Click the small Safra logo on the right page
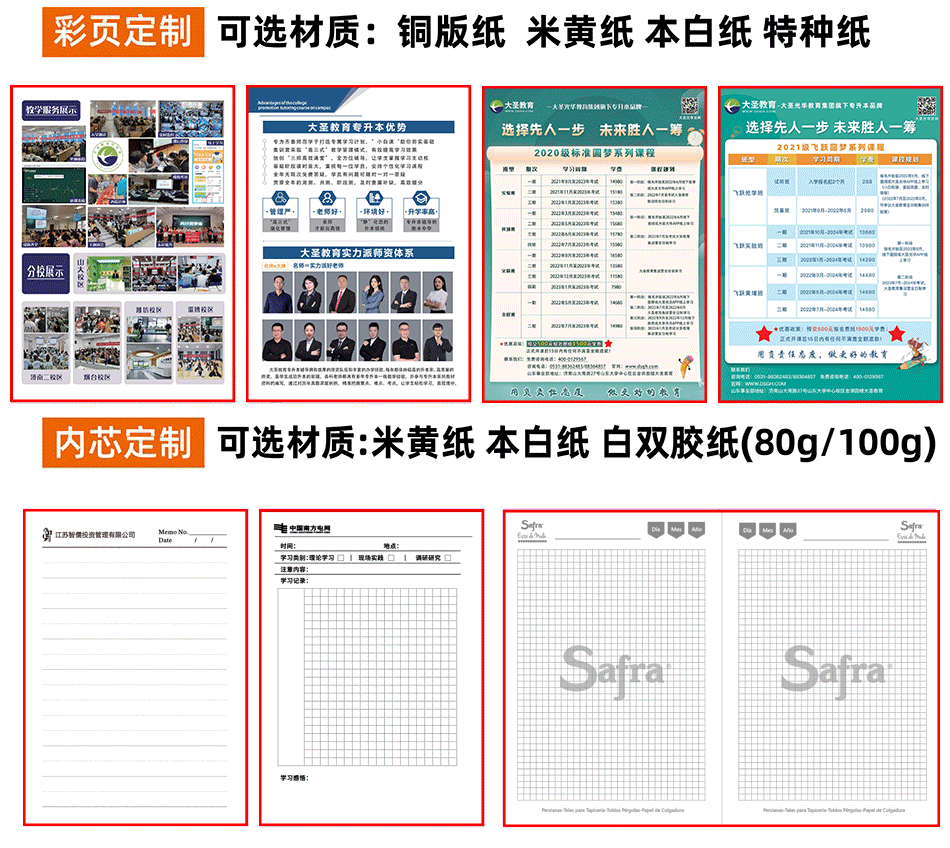 911,530
